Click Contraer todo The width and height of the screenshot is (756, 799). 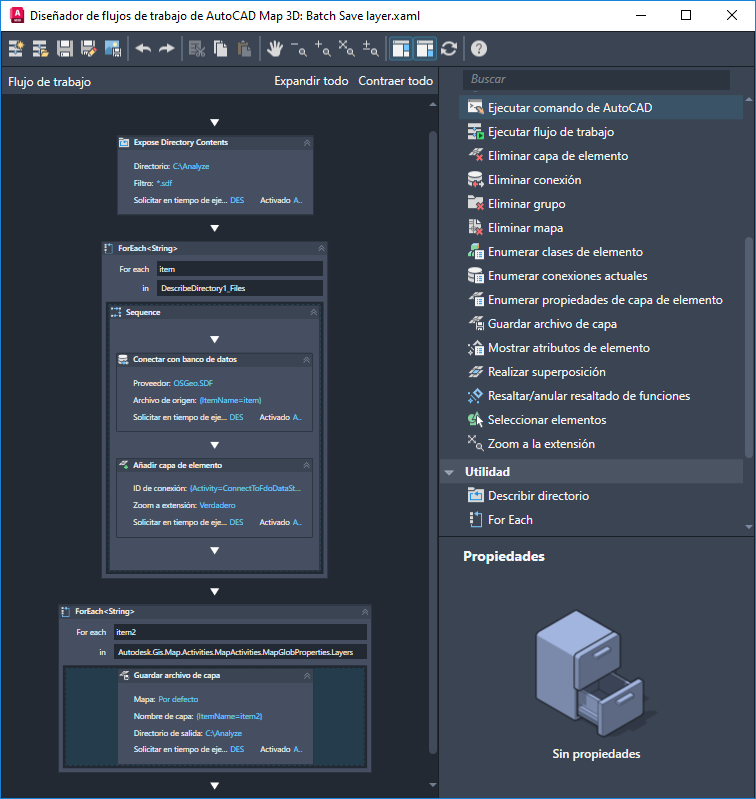point(395,81)
